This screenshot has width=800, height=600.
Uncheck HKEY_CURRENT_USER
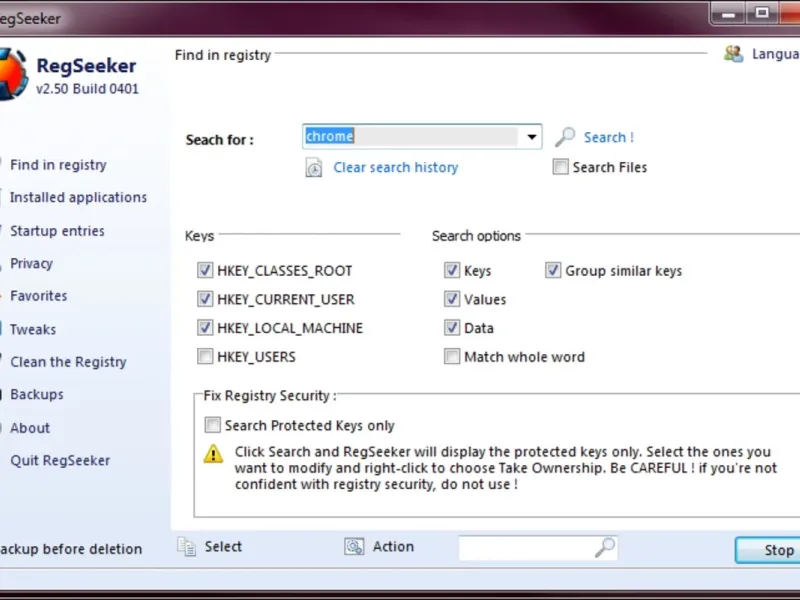tap(205, 298)
